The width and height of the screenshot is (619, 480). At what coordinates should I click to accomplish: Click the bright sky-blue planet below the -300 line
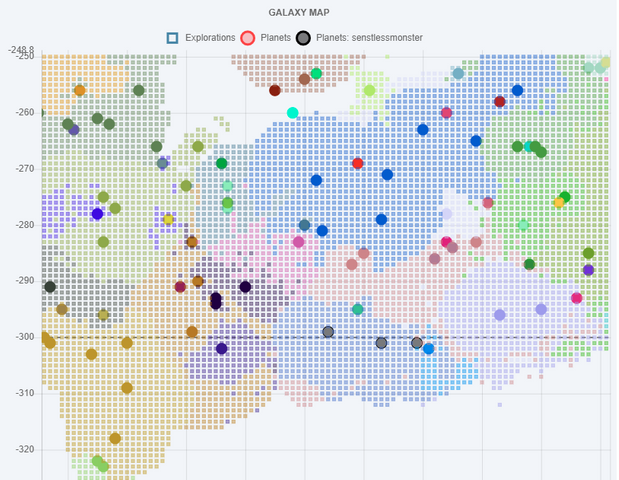click(429, 349)
